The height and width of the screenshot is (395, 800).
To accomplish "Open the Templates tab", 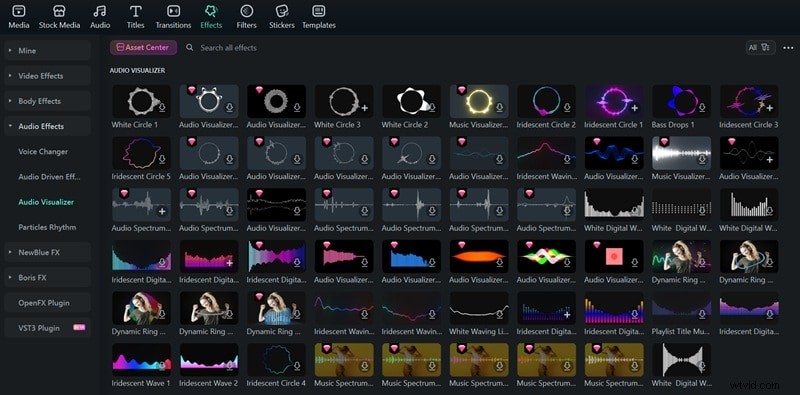I will click(x=319, y=17).
